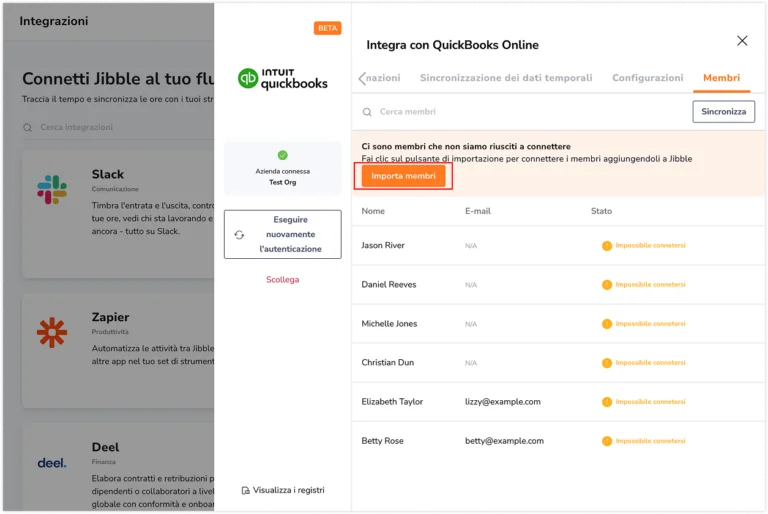Click the integrations search magnifier icon
The image size is (768, 514).
[x=27, y=127]
